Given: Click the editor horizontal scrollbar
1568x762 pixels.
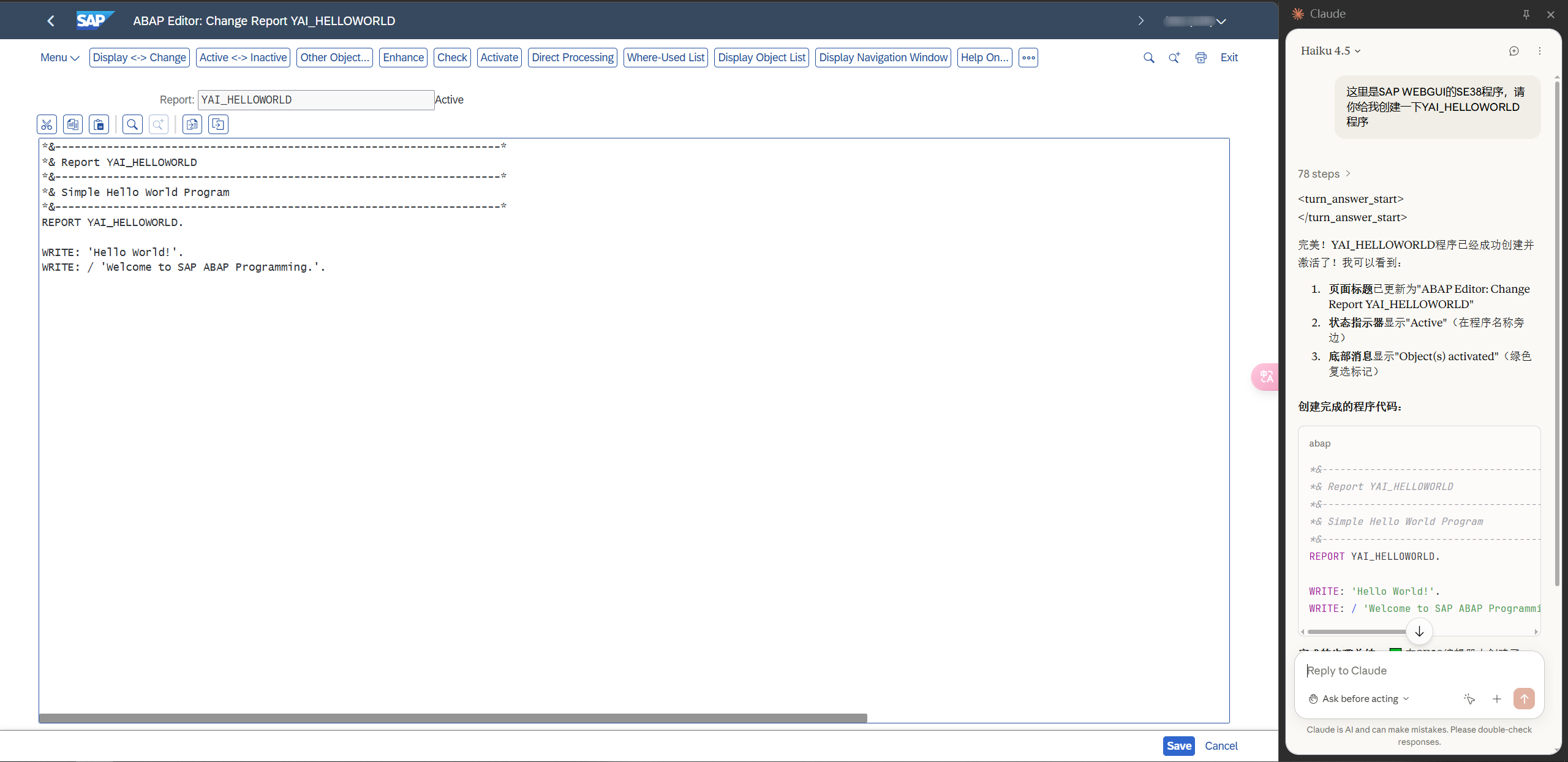Looking at the screenshot, I should coord(453,717).
